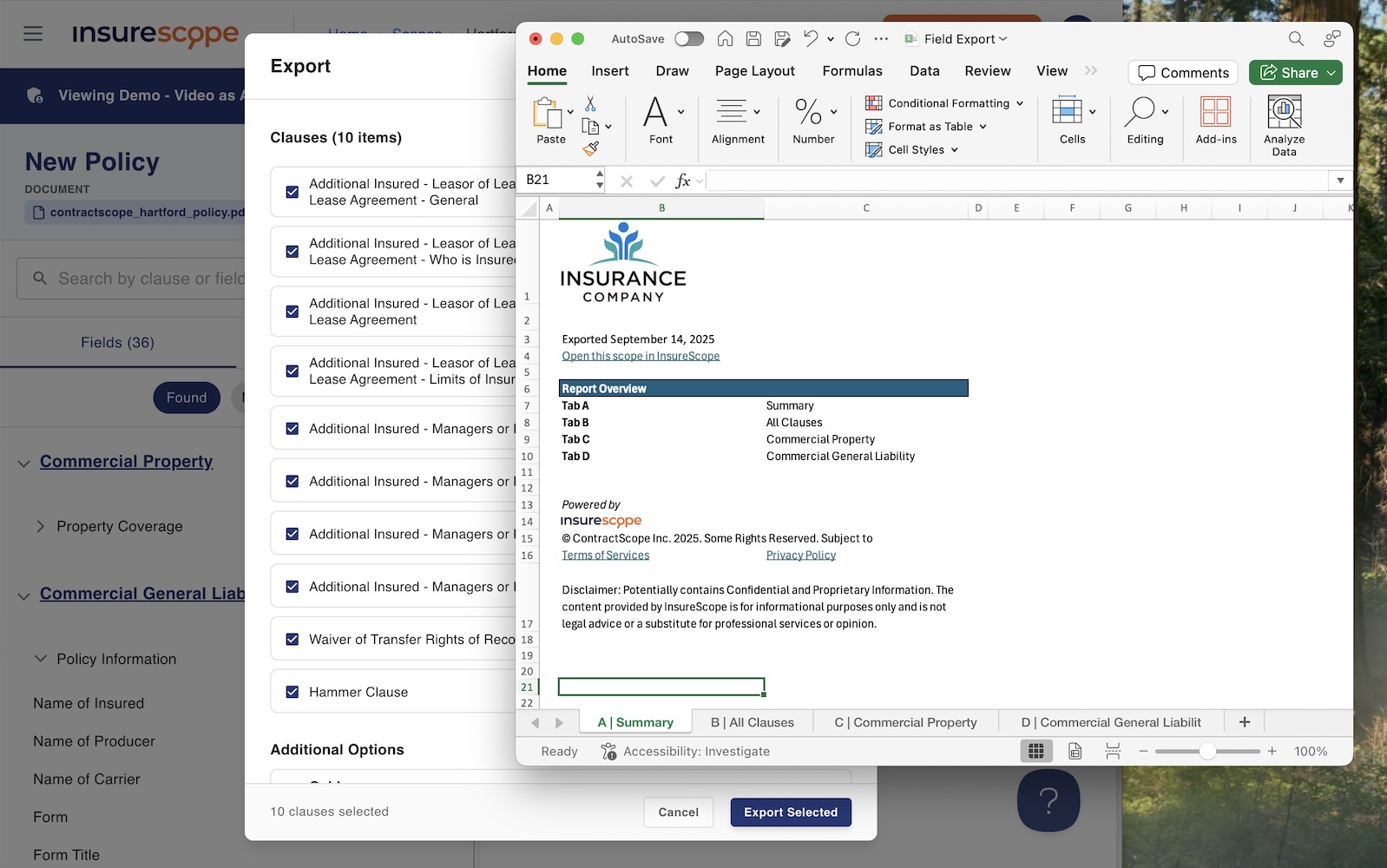Collapse the Commercial Property section
Image resolution: width=1387 pixels, height=868 pixels.
23,464
